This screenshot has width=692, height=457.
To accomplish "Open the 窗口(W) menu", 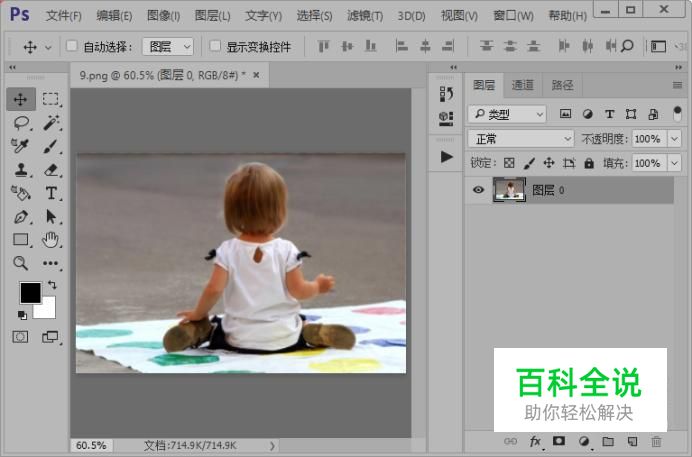I will click(513, 16).
